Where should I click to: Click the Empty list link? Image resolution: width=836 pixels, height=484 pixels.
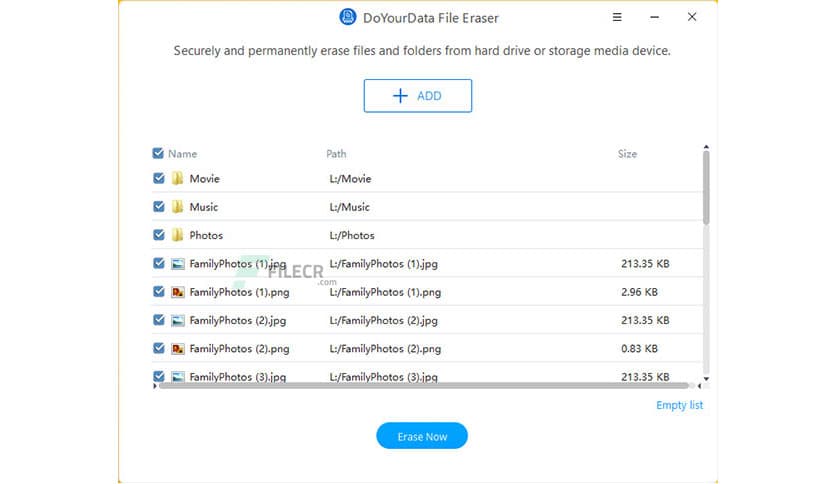click(679, 405)
